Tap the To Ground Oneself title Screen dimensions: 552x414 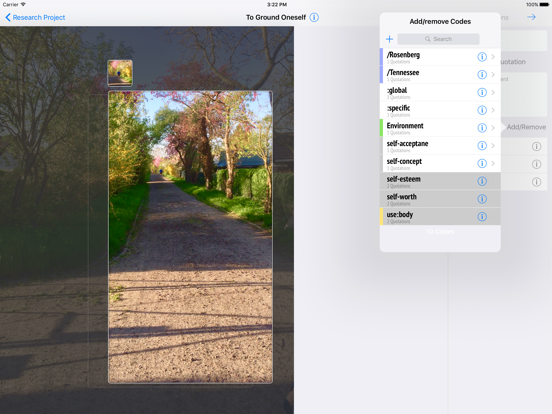(x=276, y=17)
